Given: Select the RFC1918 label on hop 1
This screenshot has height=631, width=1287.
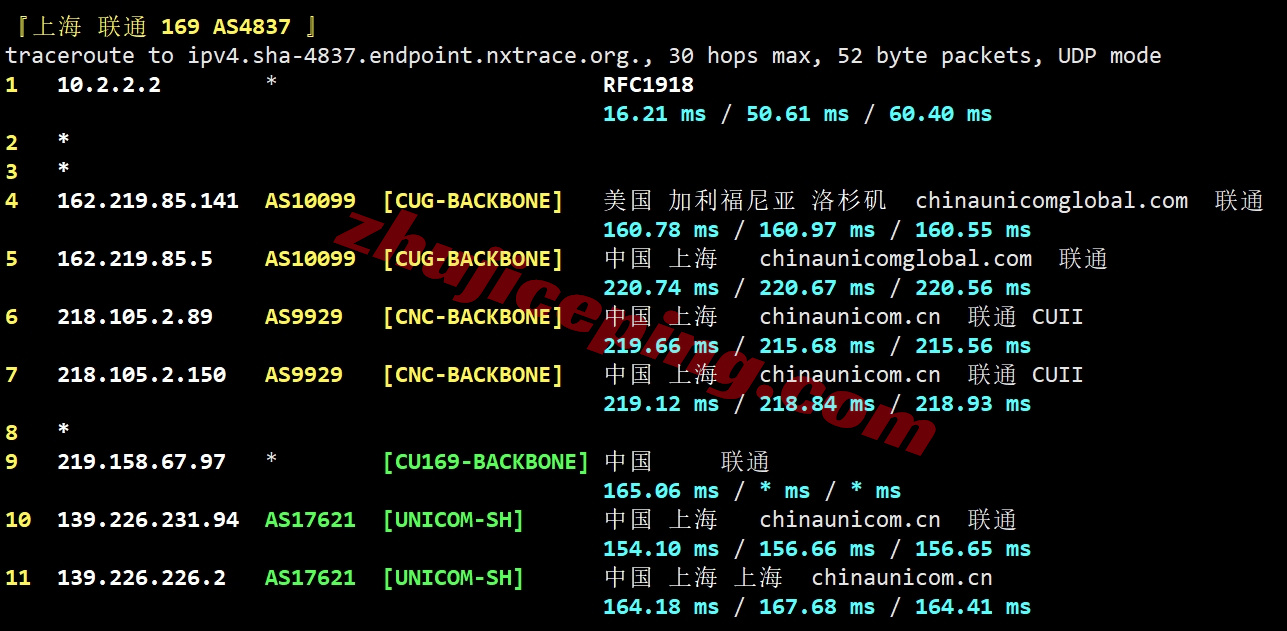Looking at the screenshot, I should tap(647, 85).
